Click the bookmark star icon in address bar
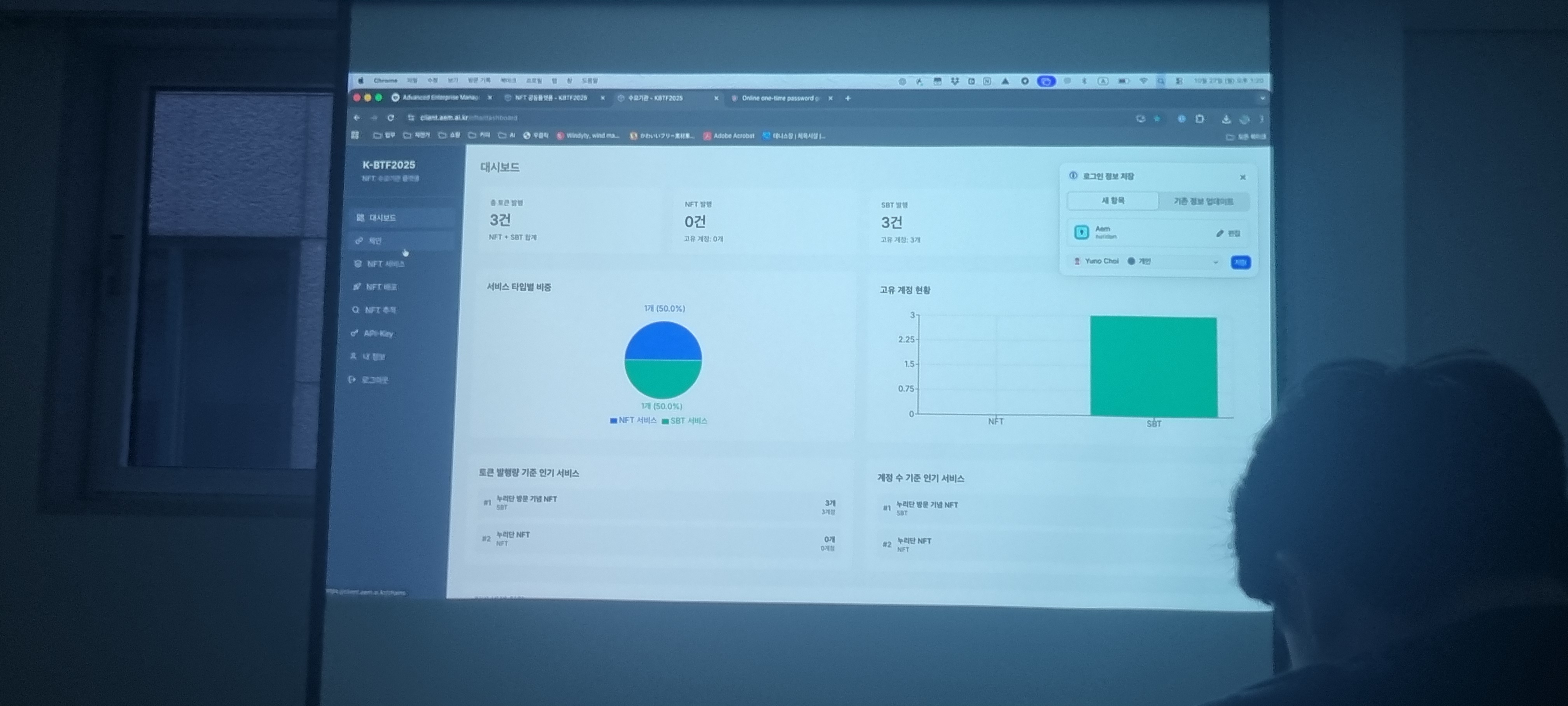 click(x=1157, y=119)
